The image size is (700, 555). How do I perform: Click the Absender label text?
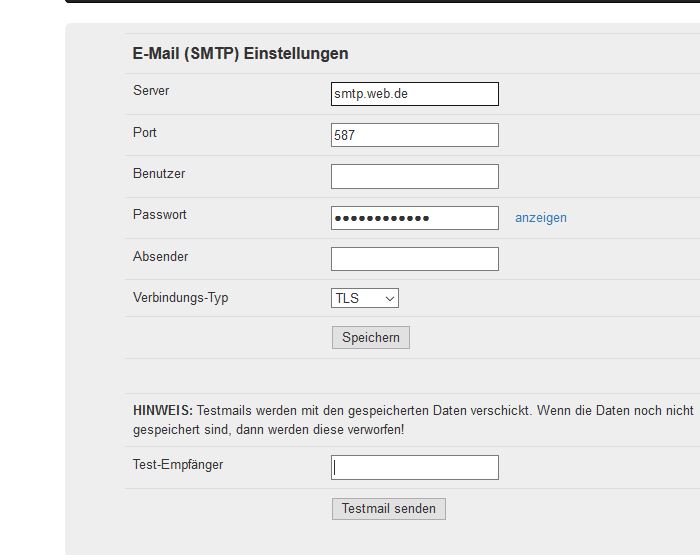160,257
